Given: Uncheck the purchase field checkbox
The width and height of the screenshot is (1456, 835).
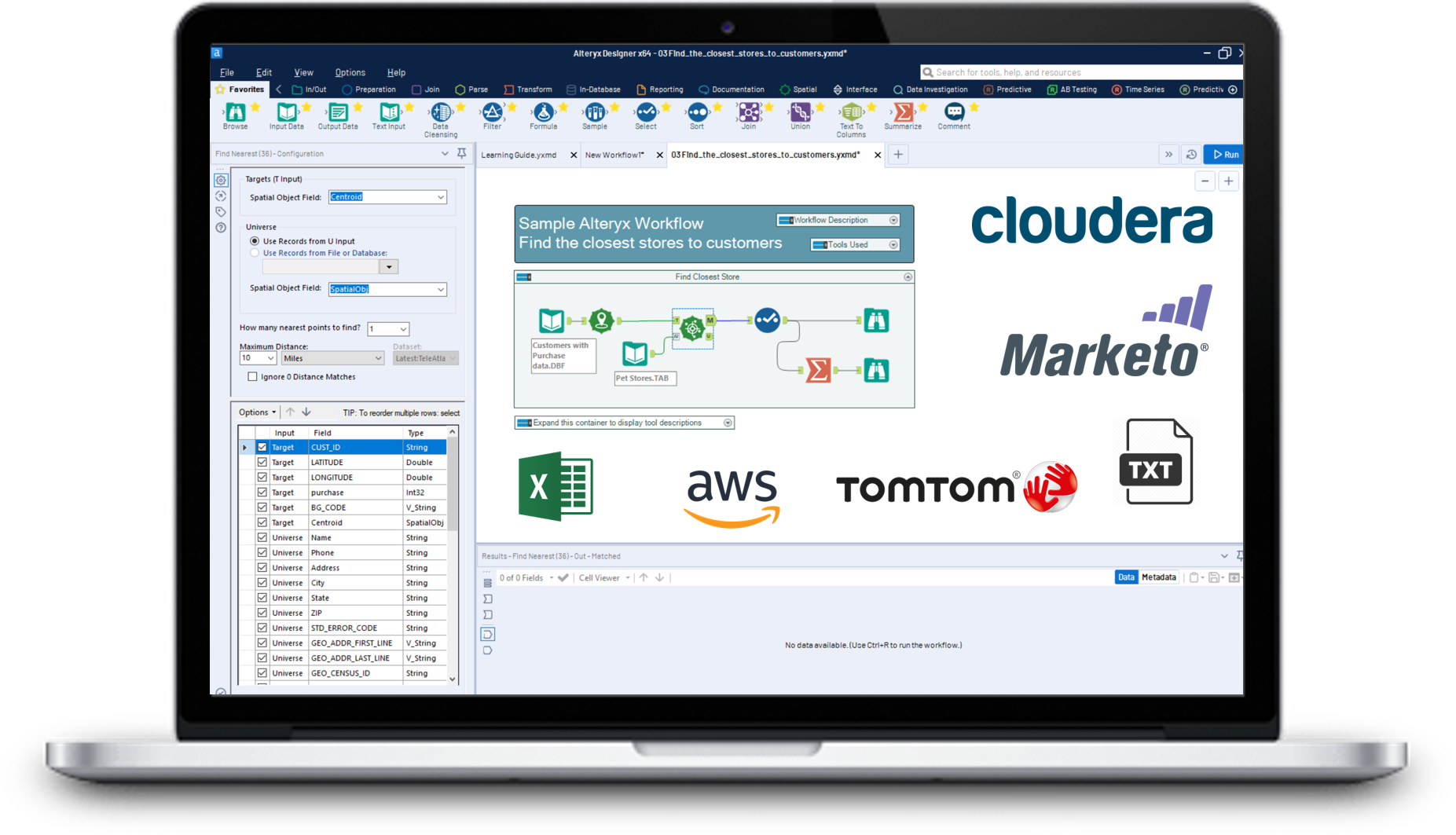Looking at the screenshot, I should [x=262, y=493].
